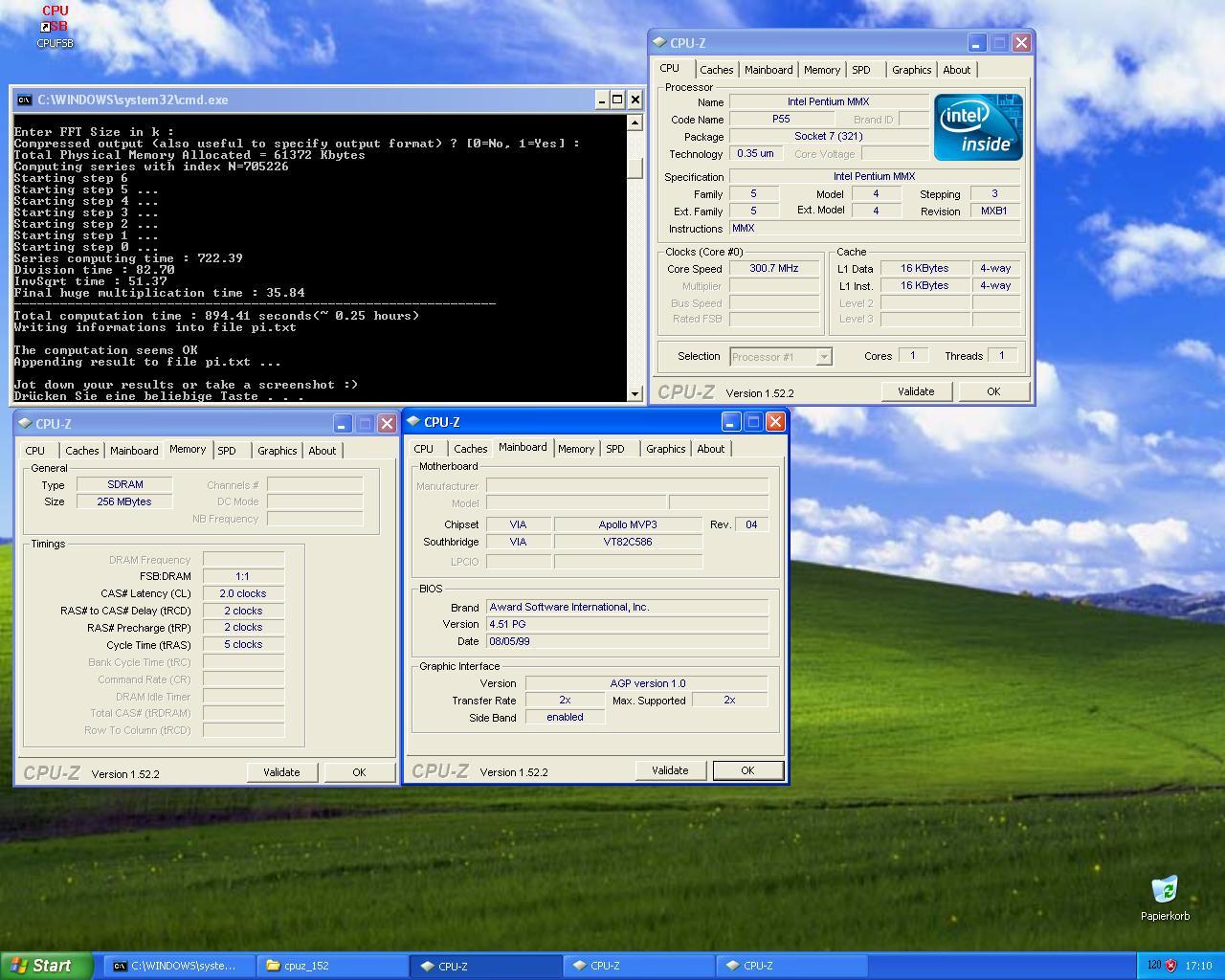Click the SDRAM memory type field

coord(124,484)
